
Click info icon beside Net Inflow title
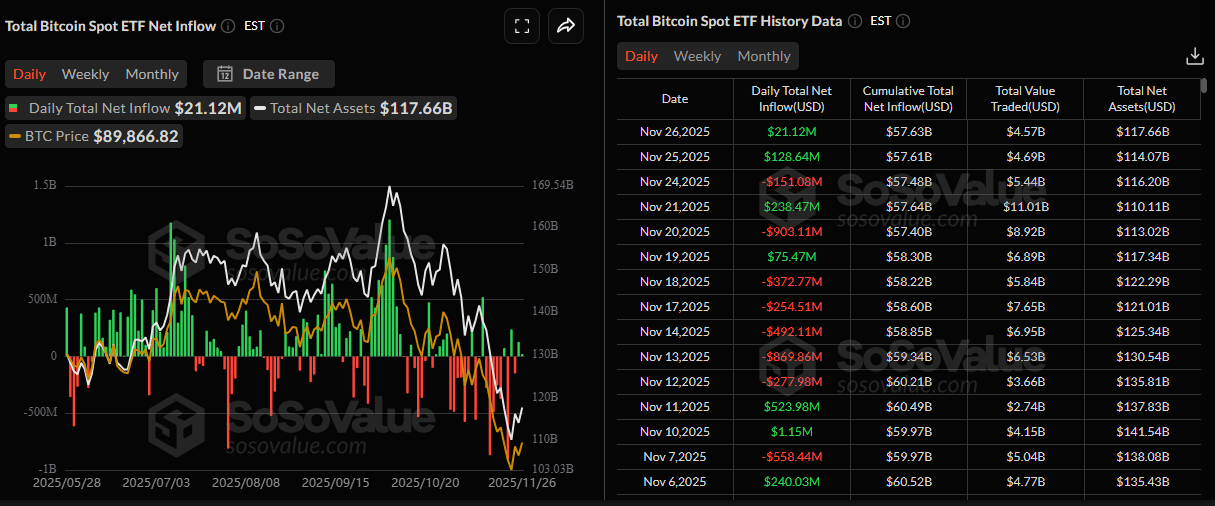click(x=228, y=26)
